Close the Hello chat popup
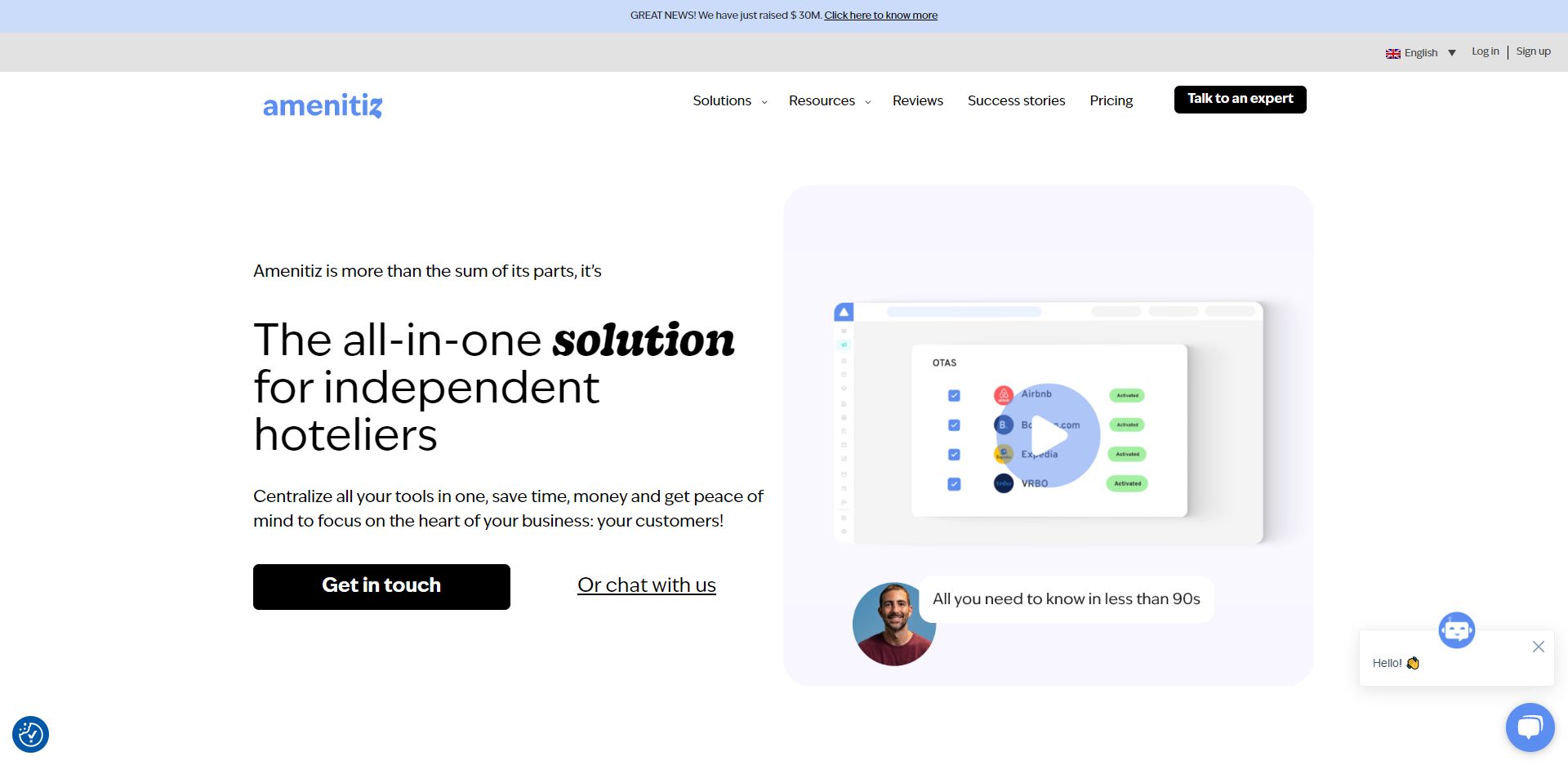Screen dimensions: 1568x765 [1538, 647]
